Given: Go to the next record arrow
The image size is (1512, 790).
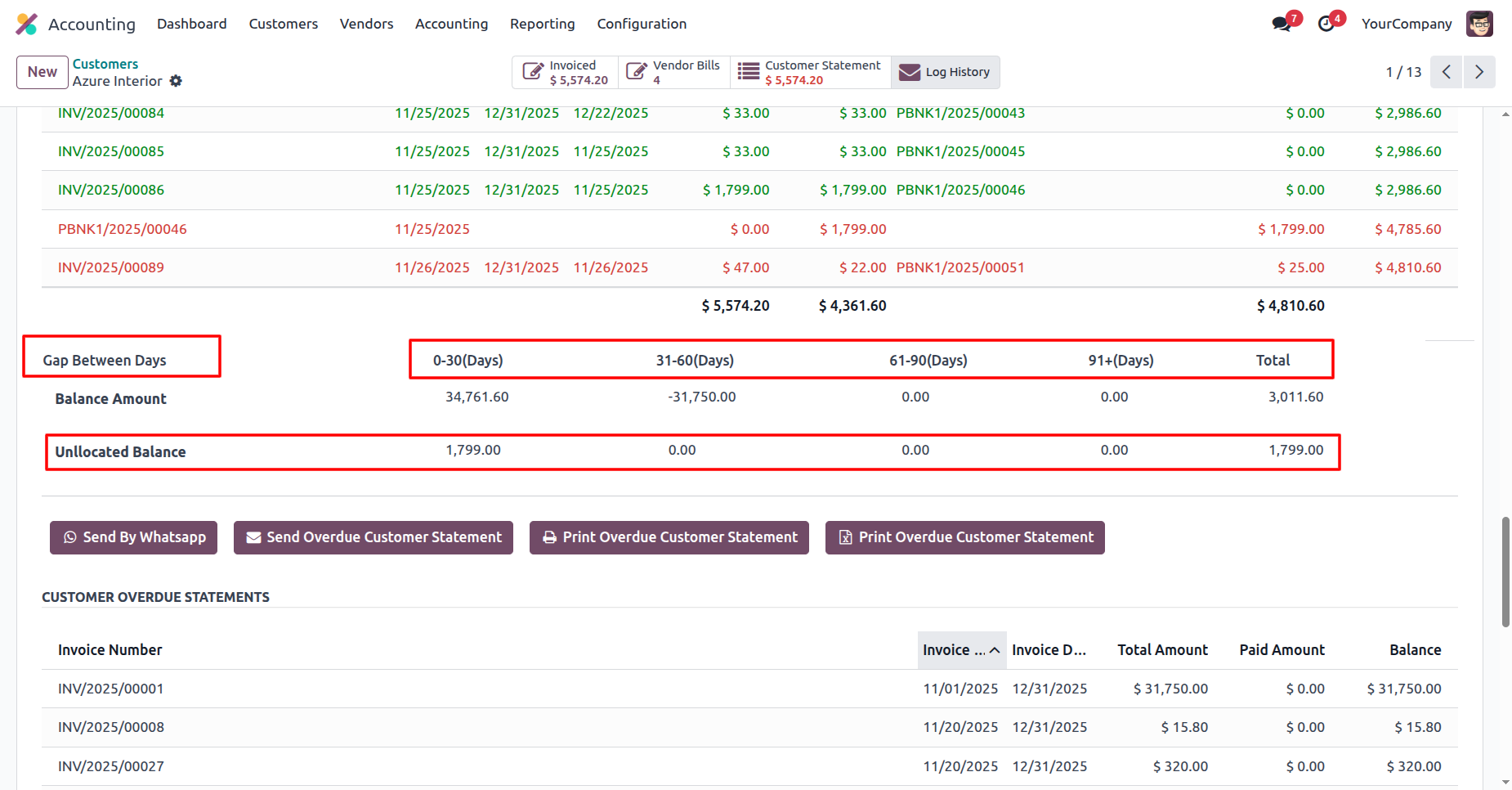Looking at the screenshot, I should point(1478,72).
